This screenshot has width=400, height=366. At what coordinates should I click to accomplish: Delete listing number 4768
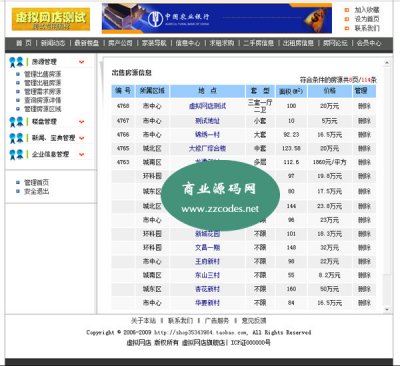(364, 106)
